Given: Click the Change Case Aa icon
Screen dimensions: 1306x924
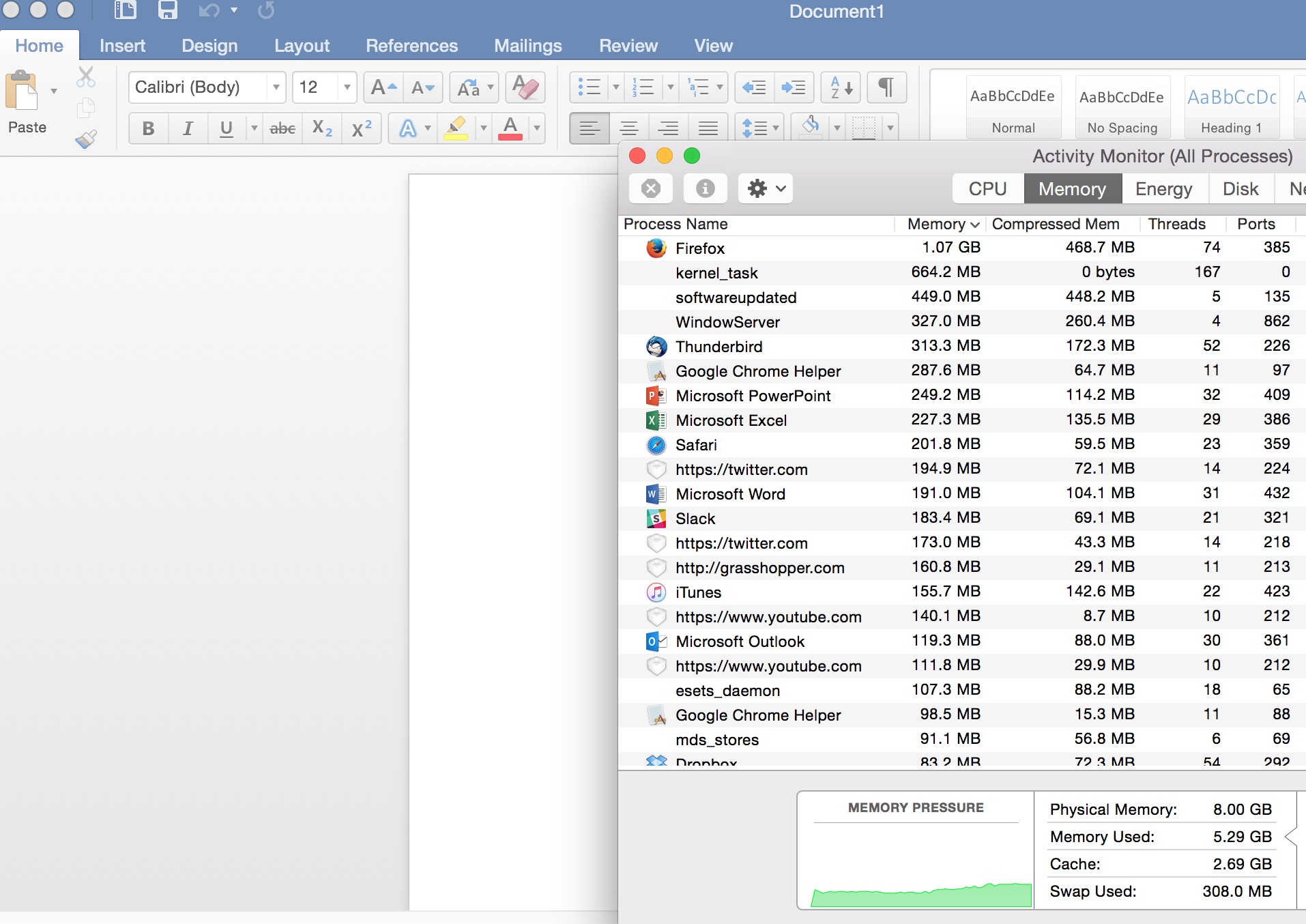Looking at the screenshot, I should pos(468,87).
